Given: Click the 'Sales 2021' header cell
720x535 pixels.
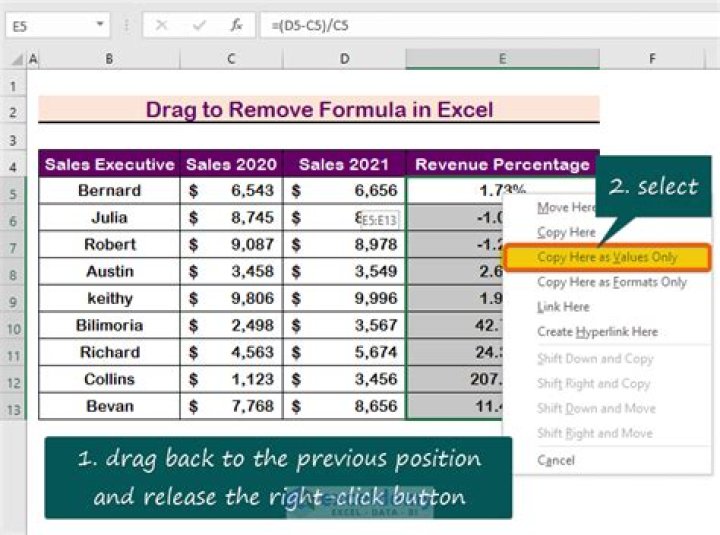Looking at the screenshot, I should 344,164.
